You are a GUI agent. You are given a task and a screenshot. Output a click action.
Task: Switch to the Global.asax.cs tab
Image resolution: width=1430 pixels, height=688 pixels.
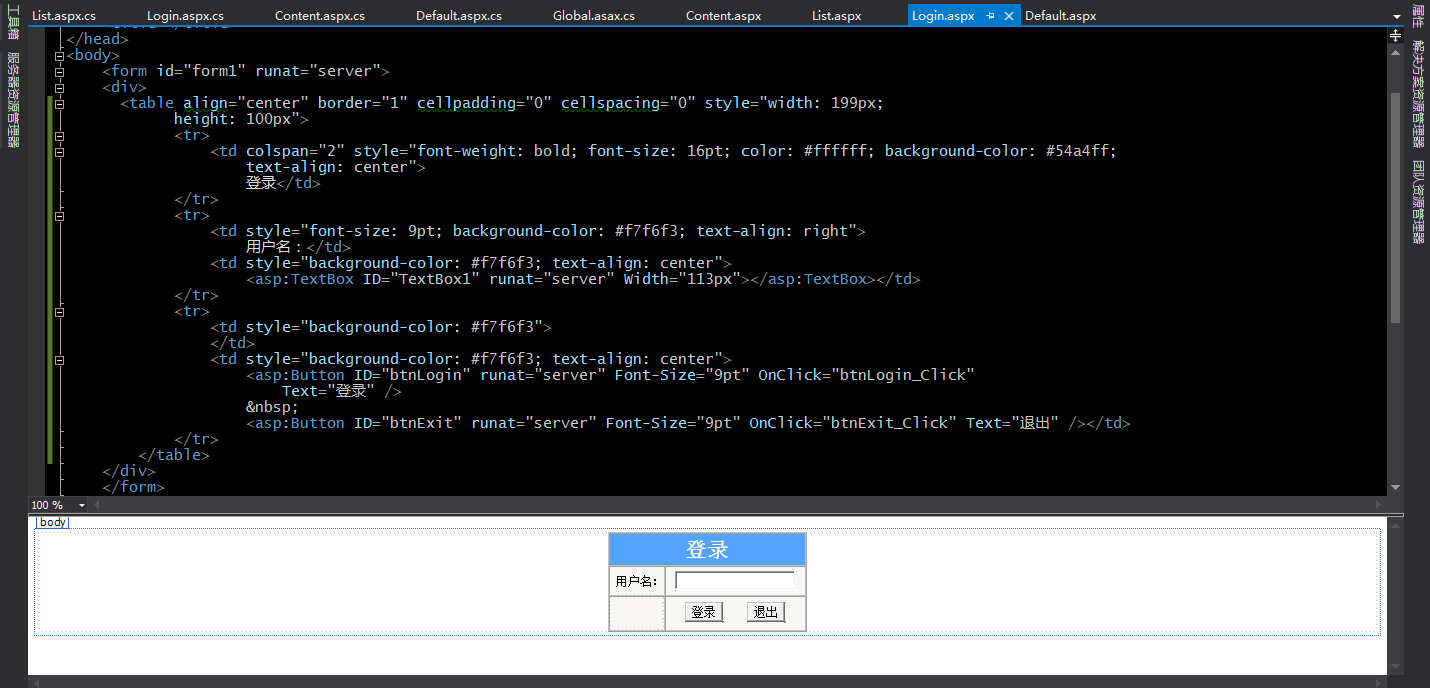coord(593,15)
